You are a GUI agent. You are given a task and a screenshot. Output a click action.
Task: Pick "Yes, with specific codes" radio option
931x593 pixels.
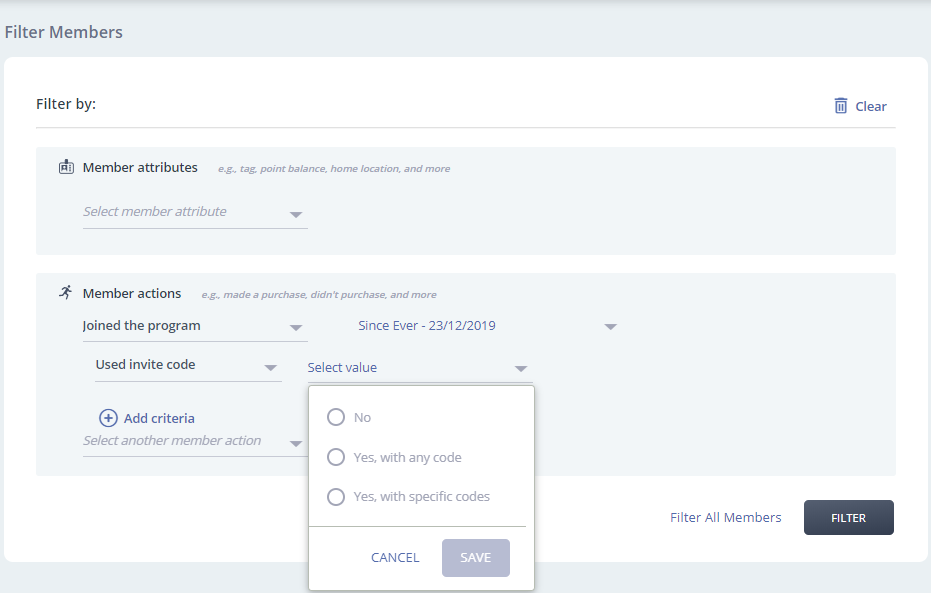click(336, 496)
